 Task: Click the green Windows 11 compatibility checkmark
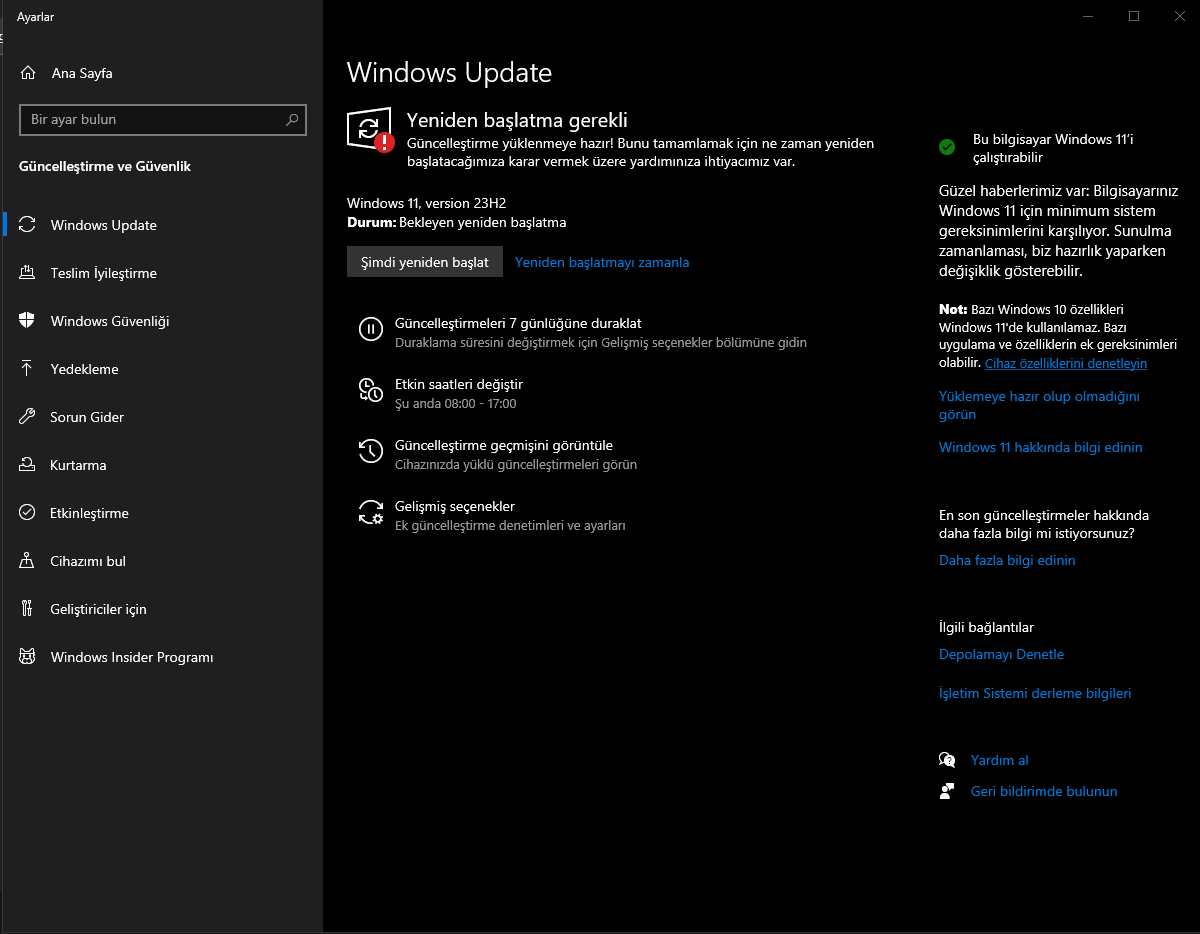point(947,147)
